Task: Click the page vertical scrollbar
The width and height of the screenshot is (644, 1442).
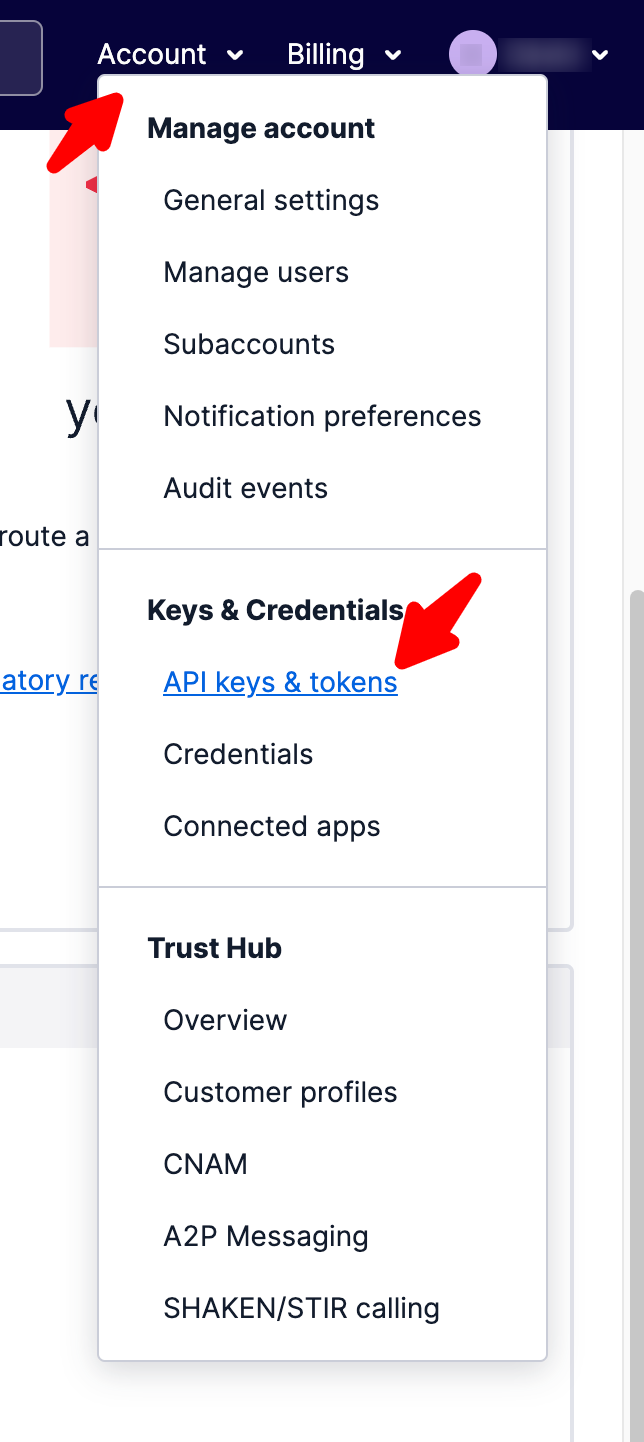Action: pos(636,900)
